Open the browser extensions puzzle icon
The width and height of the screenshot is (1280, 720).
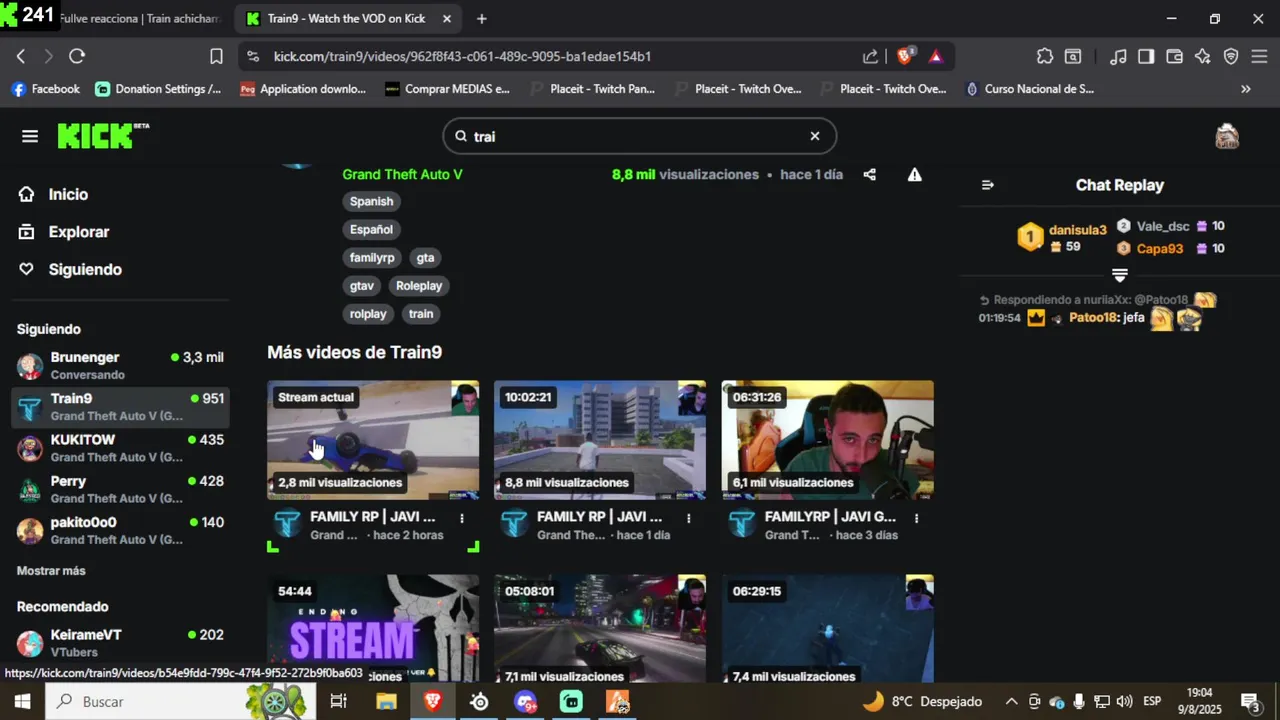[1045, 56]
